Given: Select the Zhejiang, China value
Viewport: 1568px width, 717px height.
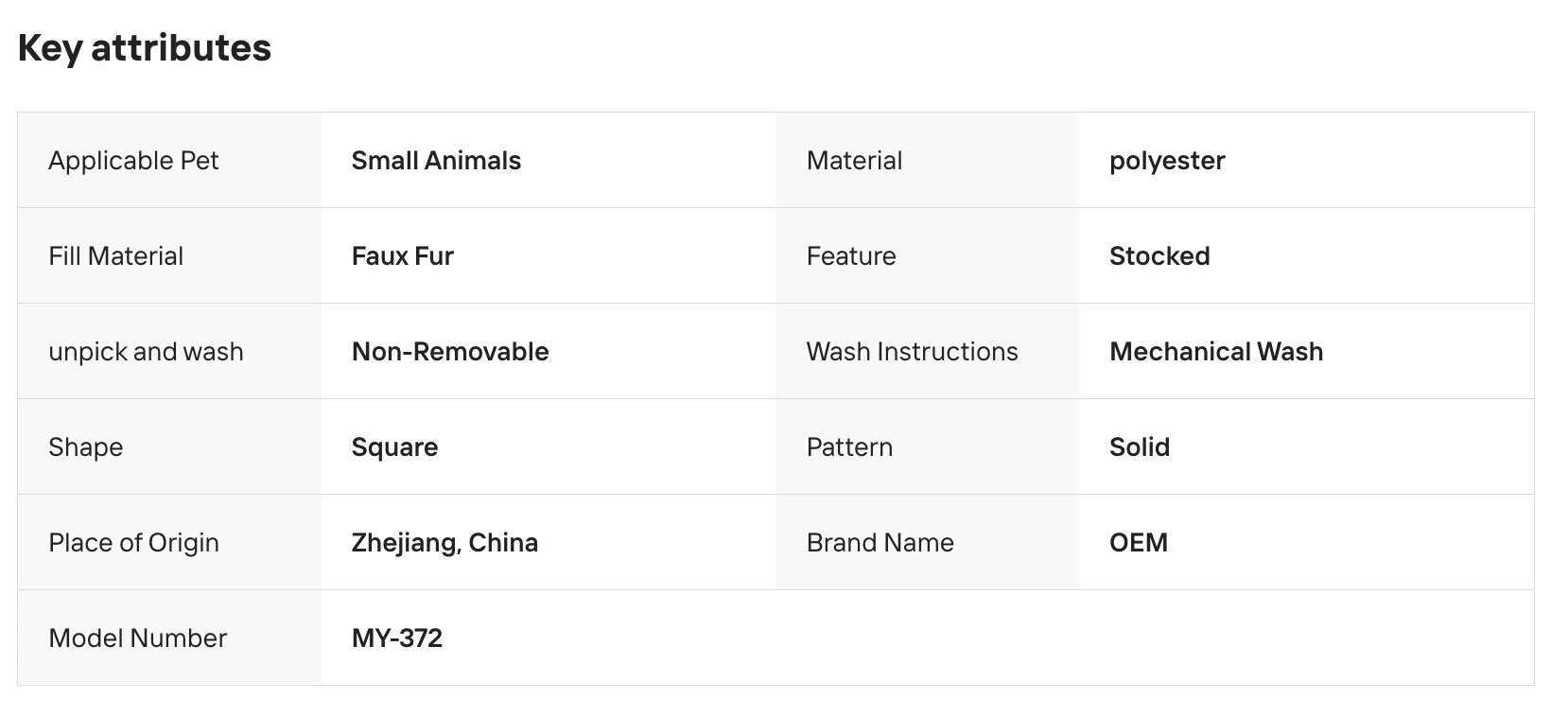Looking at the screenshot, I should (x=444, y=543).
